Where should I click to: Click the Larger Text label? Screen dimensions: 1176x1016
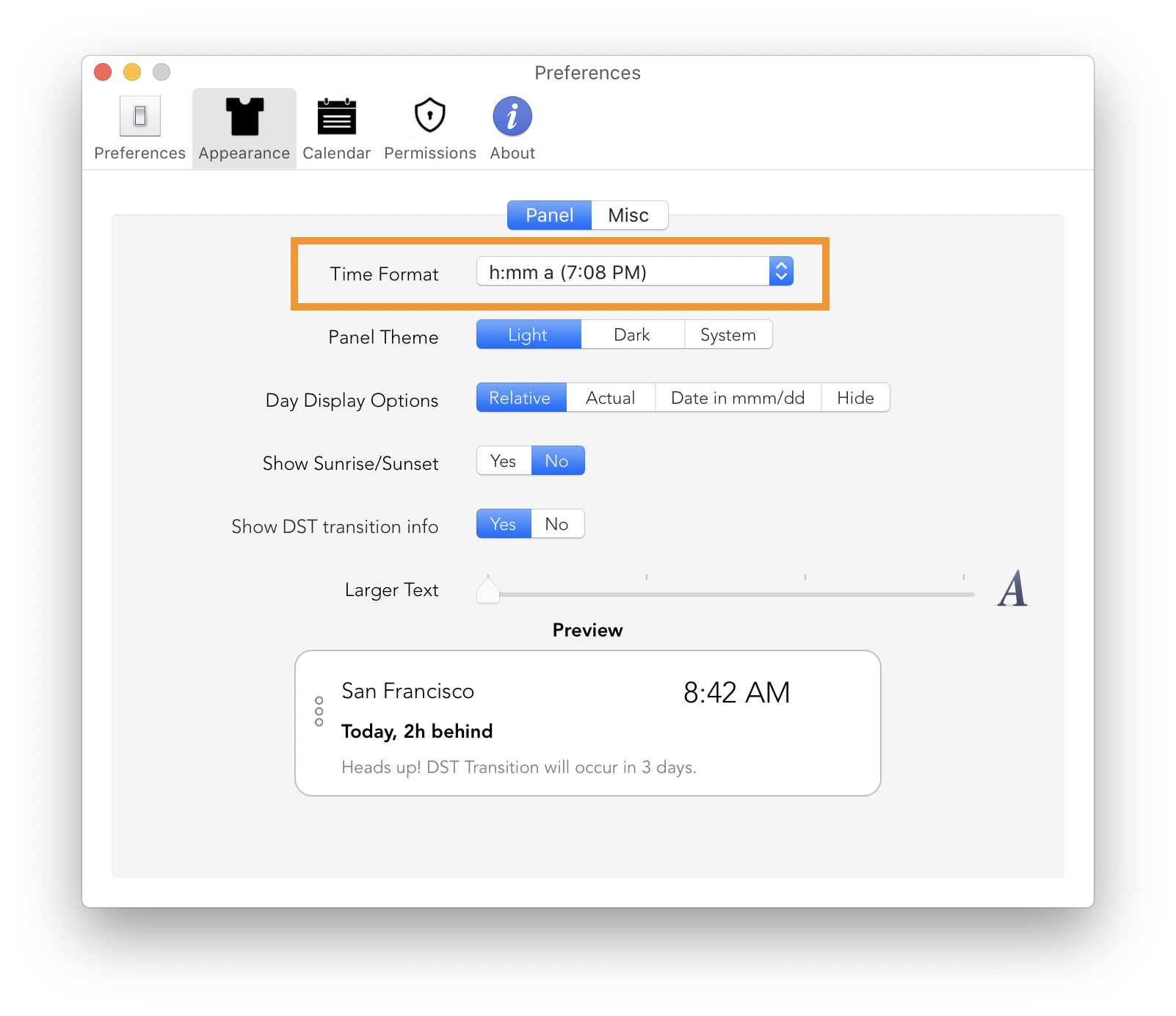pyautogui.click(x=391, y=590)
